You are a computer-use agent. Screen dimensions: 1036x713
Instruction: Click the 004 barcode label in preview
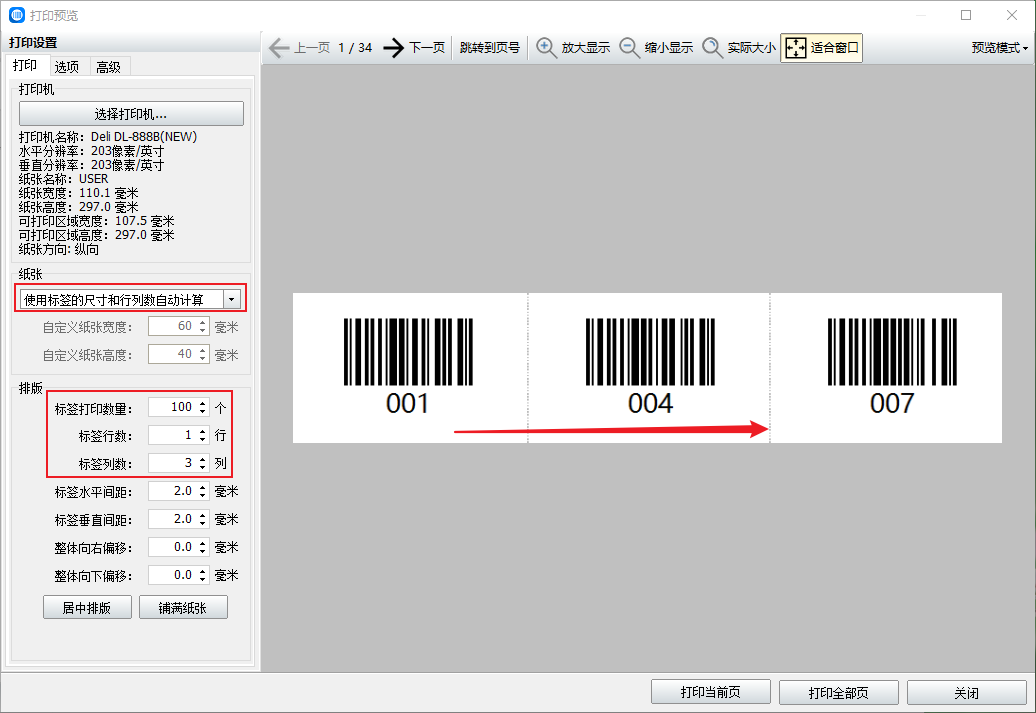650,367
